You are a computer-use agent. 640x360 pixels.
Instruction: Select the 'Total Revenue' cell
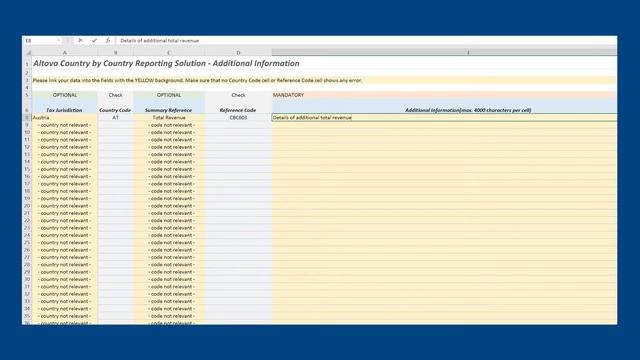pos(169,118)
